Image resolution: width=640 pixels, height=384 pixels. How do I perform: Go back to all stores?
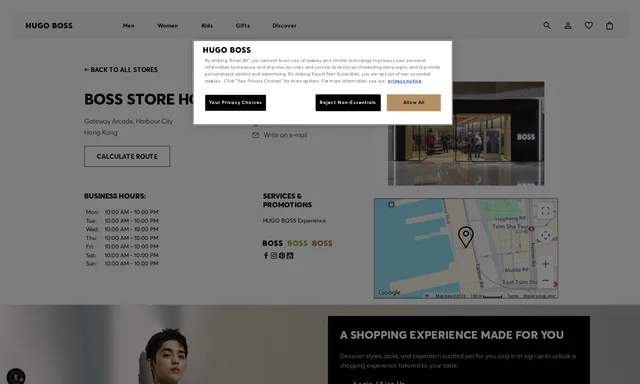121,70
